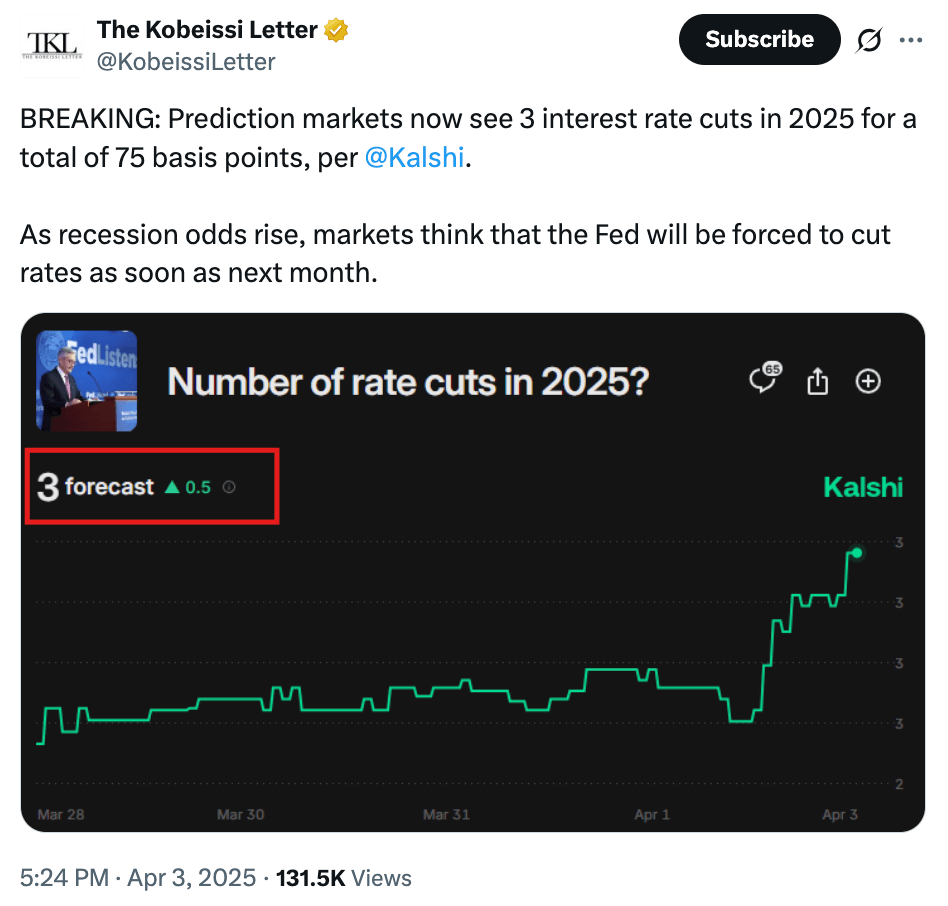This screenshot has height=906, width=948.
Task: Click the Mar 30 date label on the chart axis
Action: coord(240,815)
